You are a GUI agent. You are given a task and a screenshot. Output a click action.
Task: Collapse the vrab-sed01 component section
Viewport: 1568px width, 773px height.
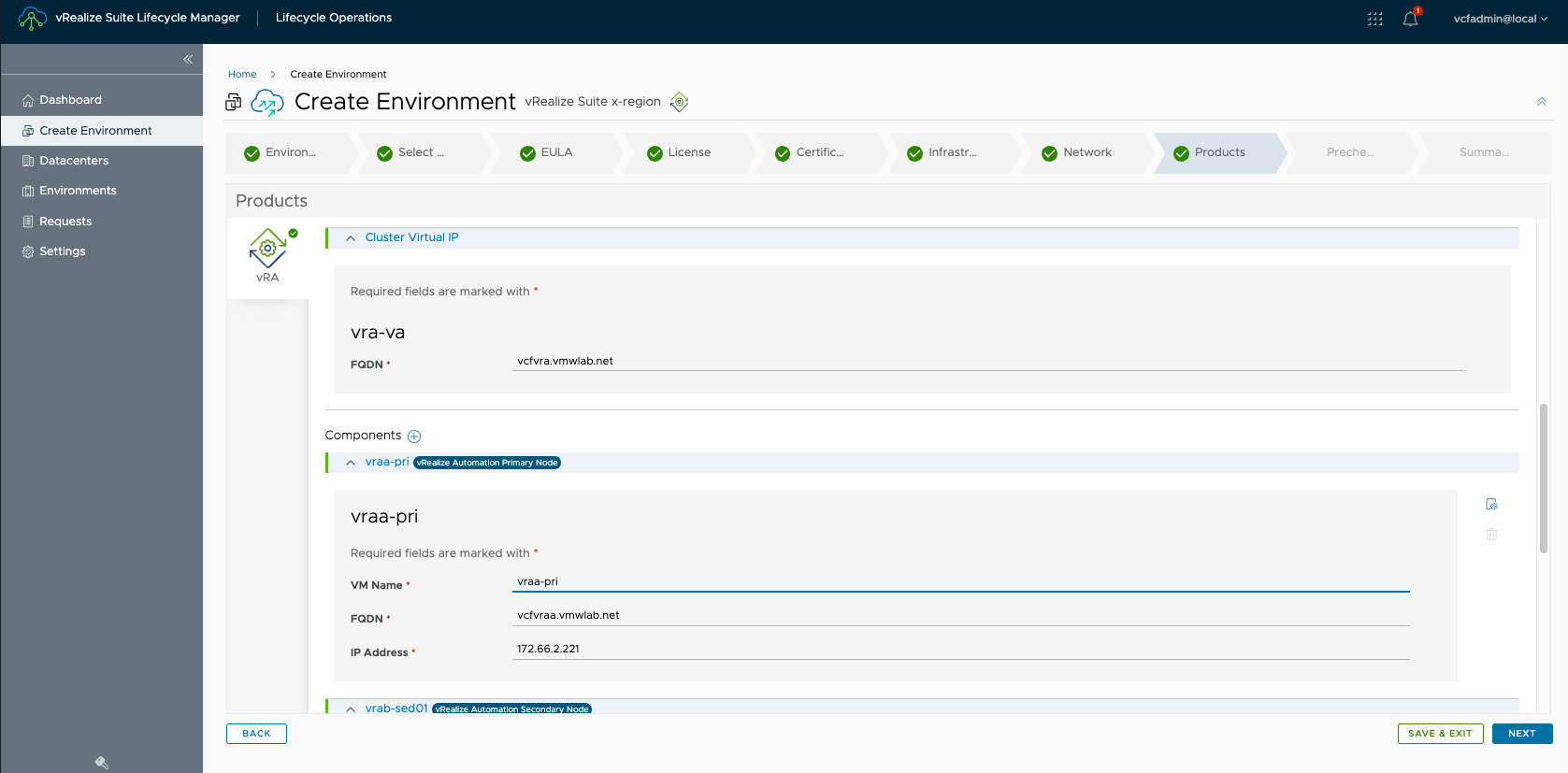[x=351, y=709]
